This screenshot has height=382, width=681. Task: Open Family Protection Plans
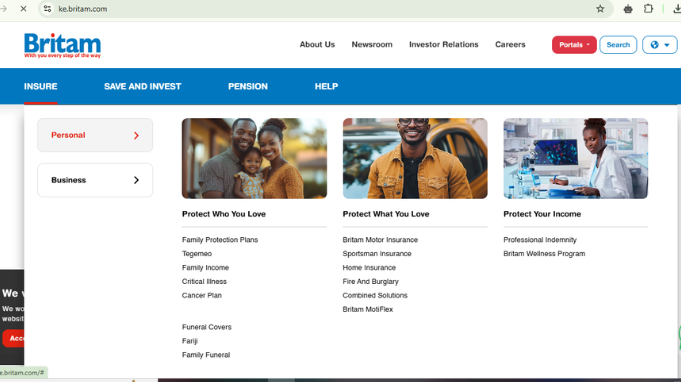(220, 240)
